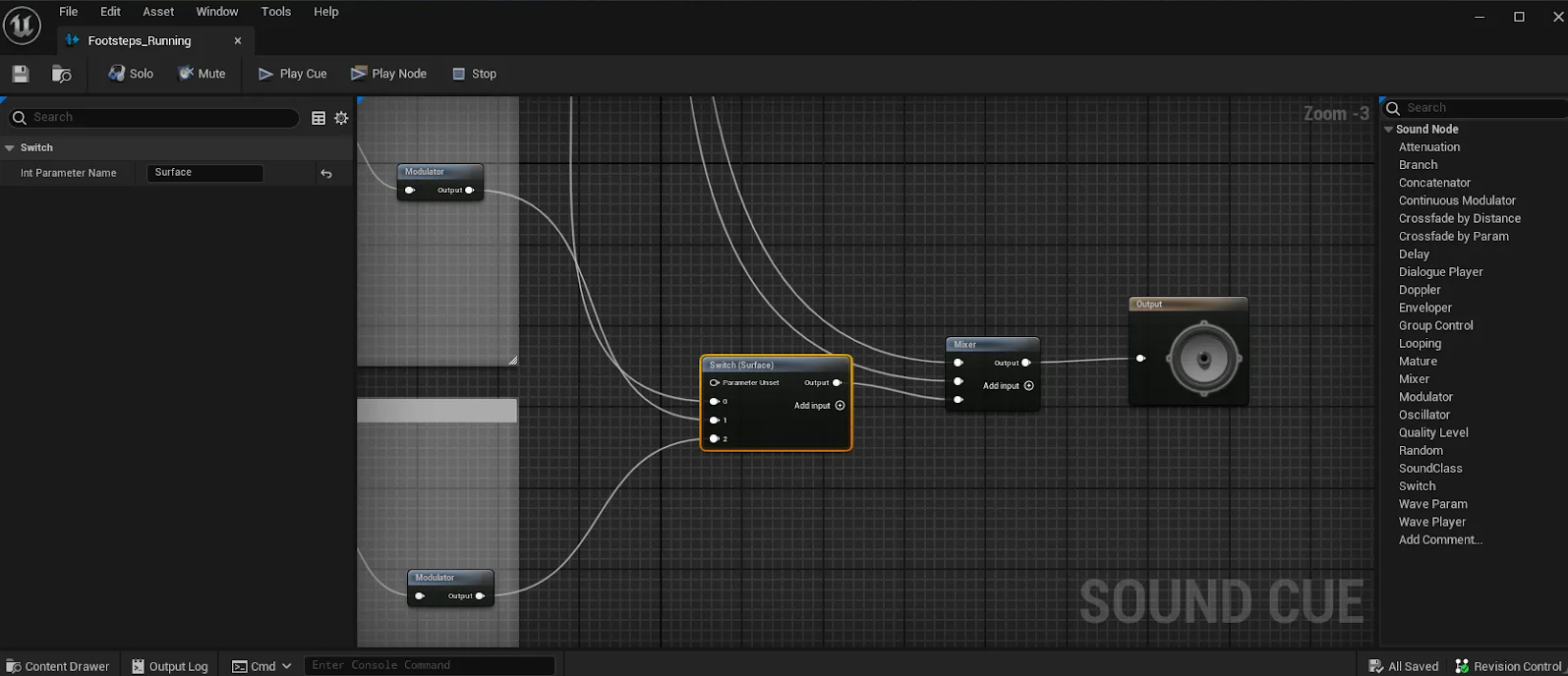Screen dimensions: 1568x676
Task: Select Enveloper in the palette
Action: 1424,309
